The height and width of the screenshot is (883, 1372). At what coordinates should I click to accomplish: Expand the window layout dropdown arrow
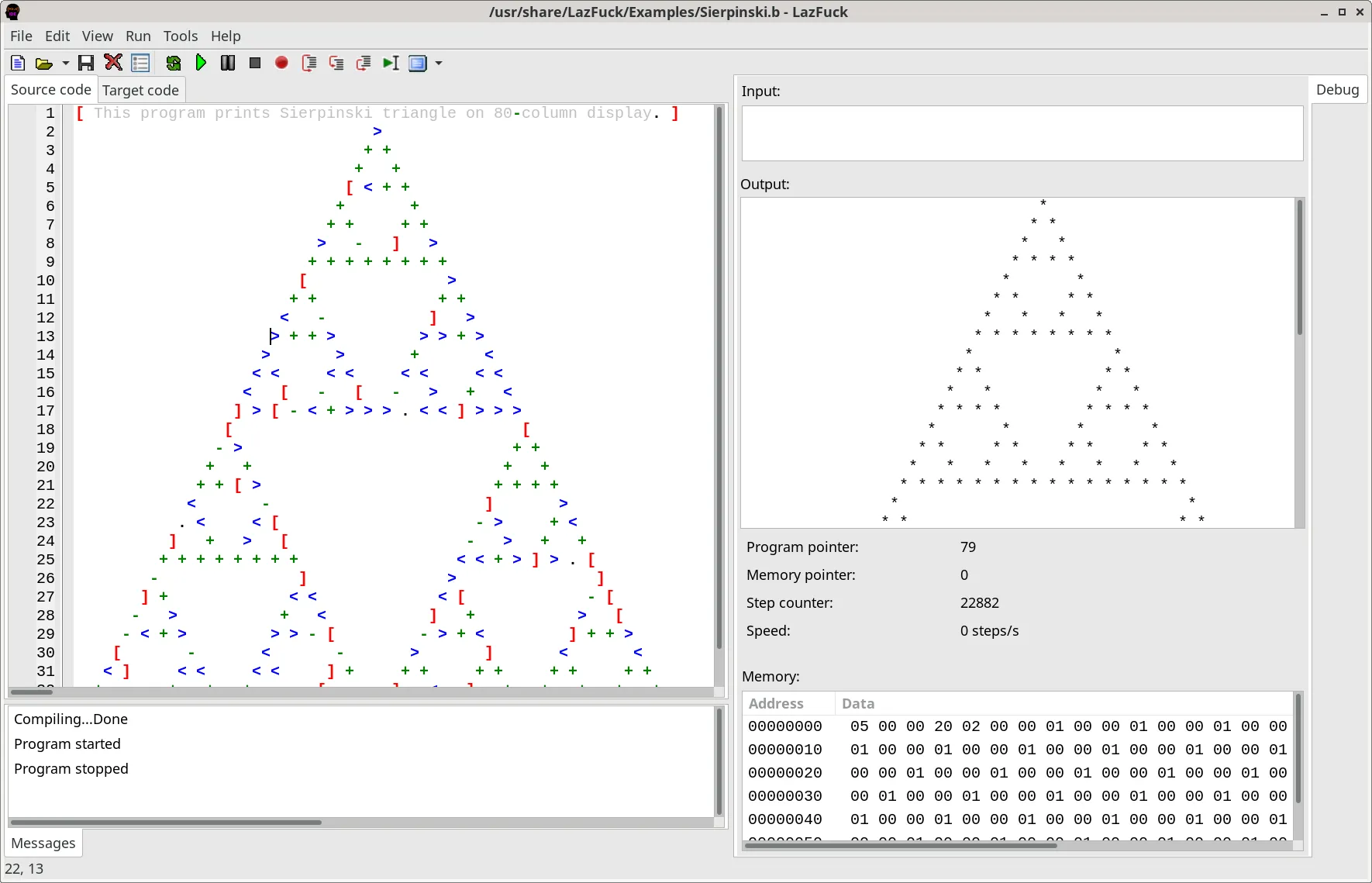pos(439,63)
